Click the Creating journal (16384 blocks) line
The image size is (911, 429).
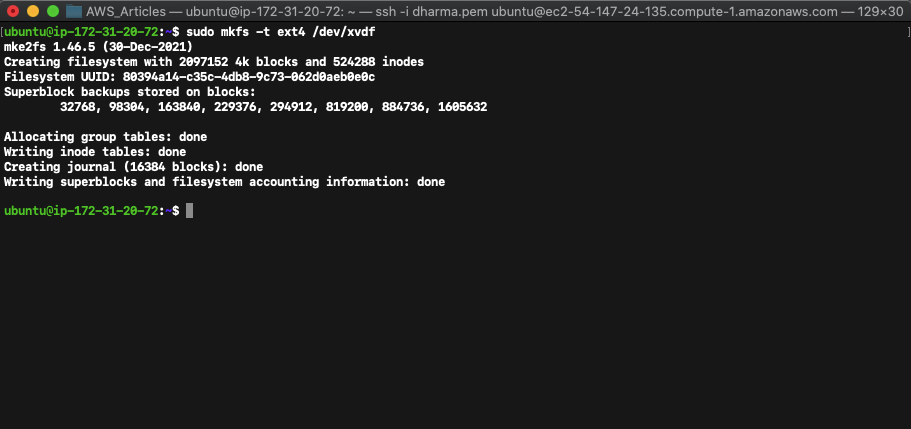[133, 167]
